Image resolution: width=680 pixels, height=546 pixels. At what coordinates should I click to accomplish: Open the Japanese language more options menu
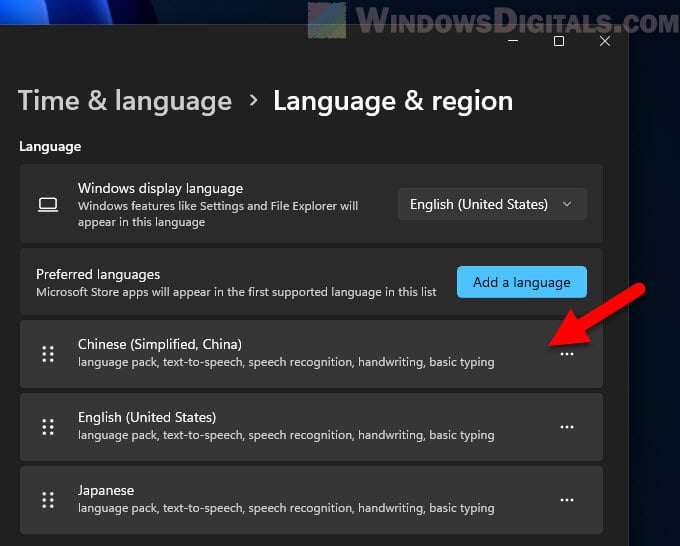pos(566,500)
